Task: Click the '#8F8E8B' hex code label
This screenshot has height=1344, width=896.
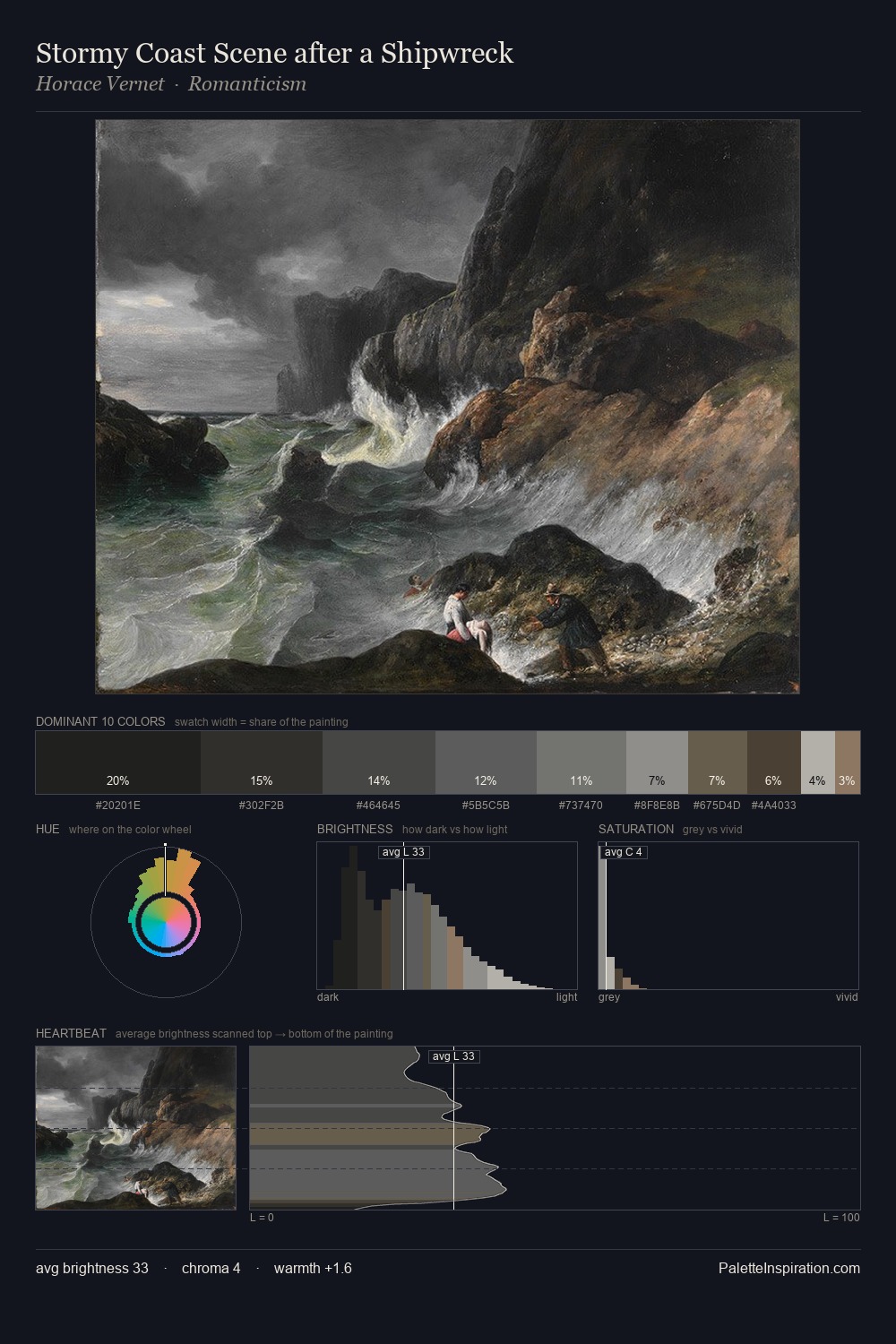Action: (657, 806)
